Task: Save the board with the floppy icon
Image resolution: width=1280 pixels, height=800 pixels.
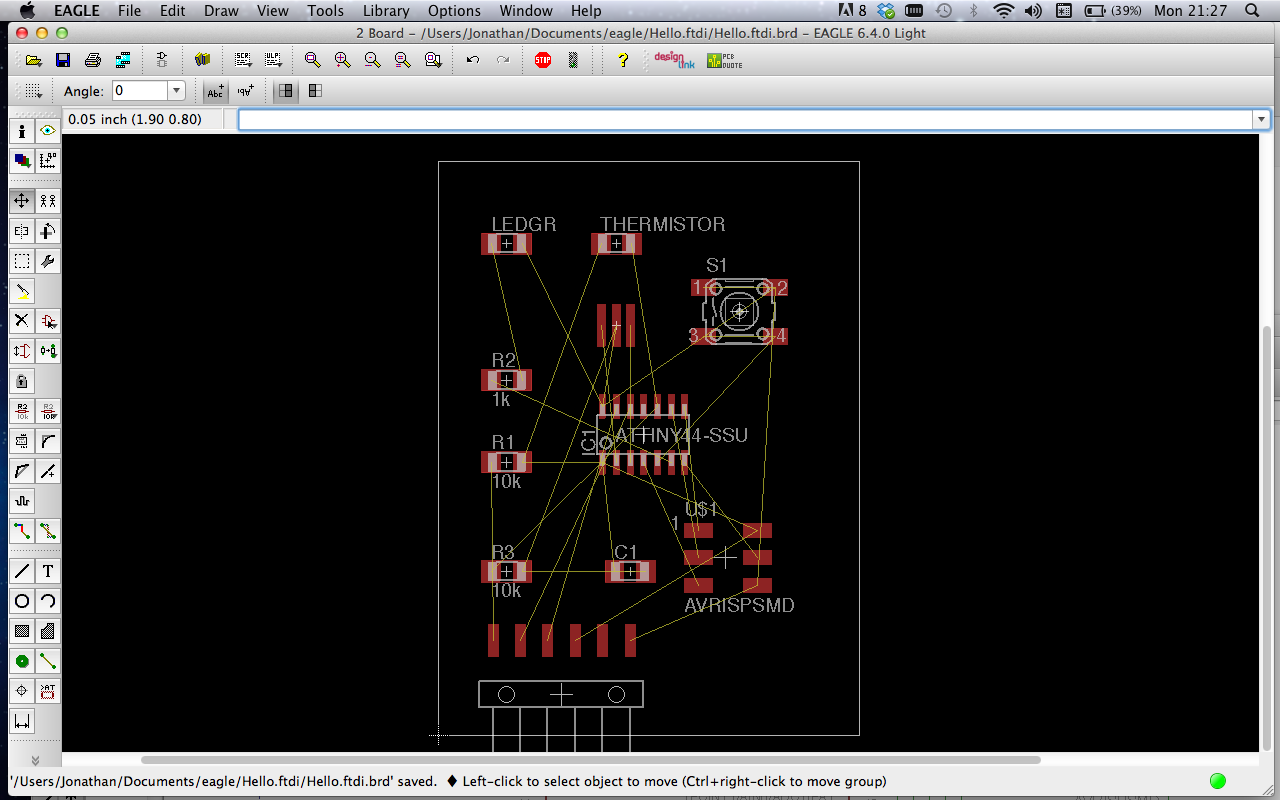Action: tap(63, 60)
